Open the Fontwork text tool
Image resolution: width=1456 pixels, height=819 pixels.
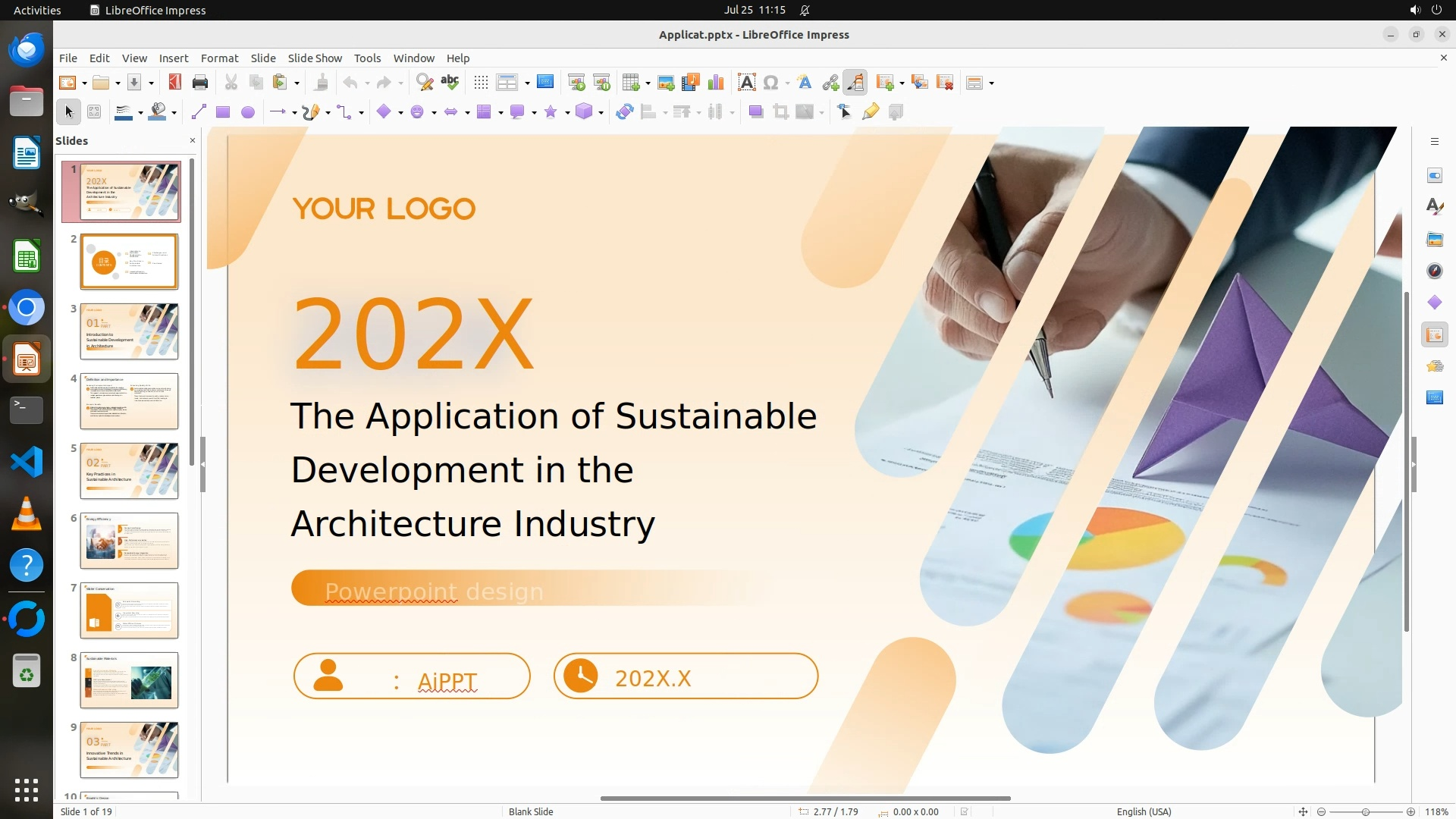tap(805, 83)
